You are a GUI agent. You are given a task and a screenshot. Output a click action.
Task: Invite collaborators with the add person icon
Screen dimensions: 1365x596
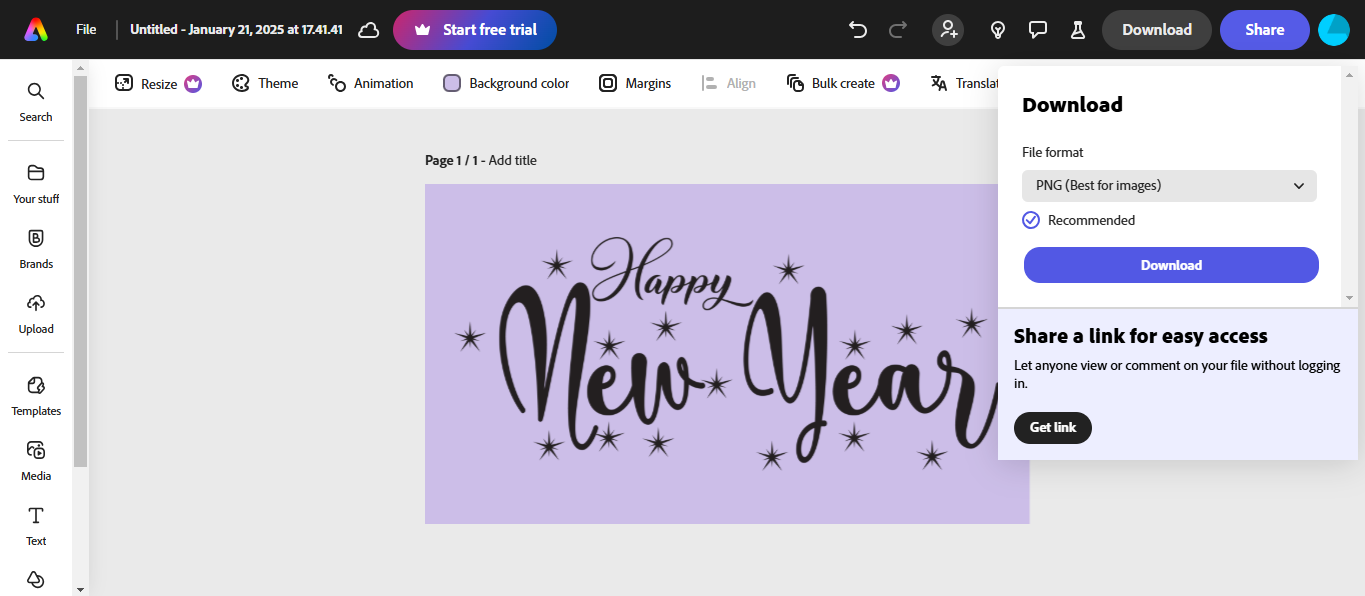[x=948, y=30]
